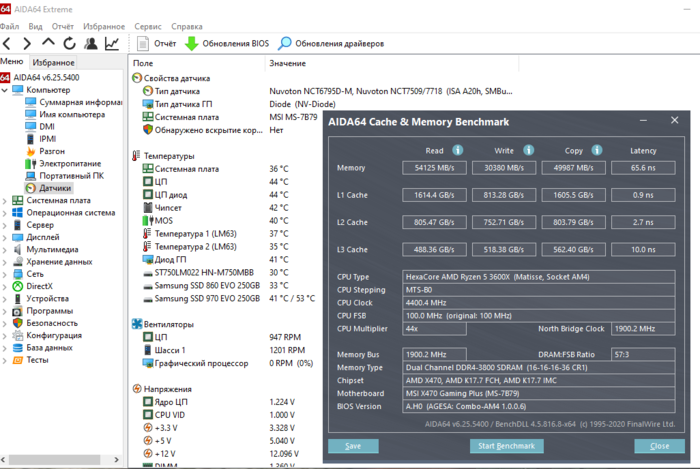Open the Отчёт report button
This screenshot has width=700, height=469.
pos(156,43)
